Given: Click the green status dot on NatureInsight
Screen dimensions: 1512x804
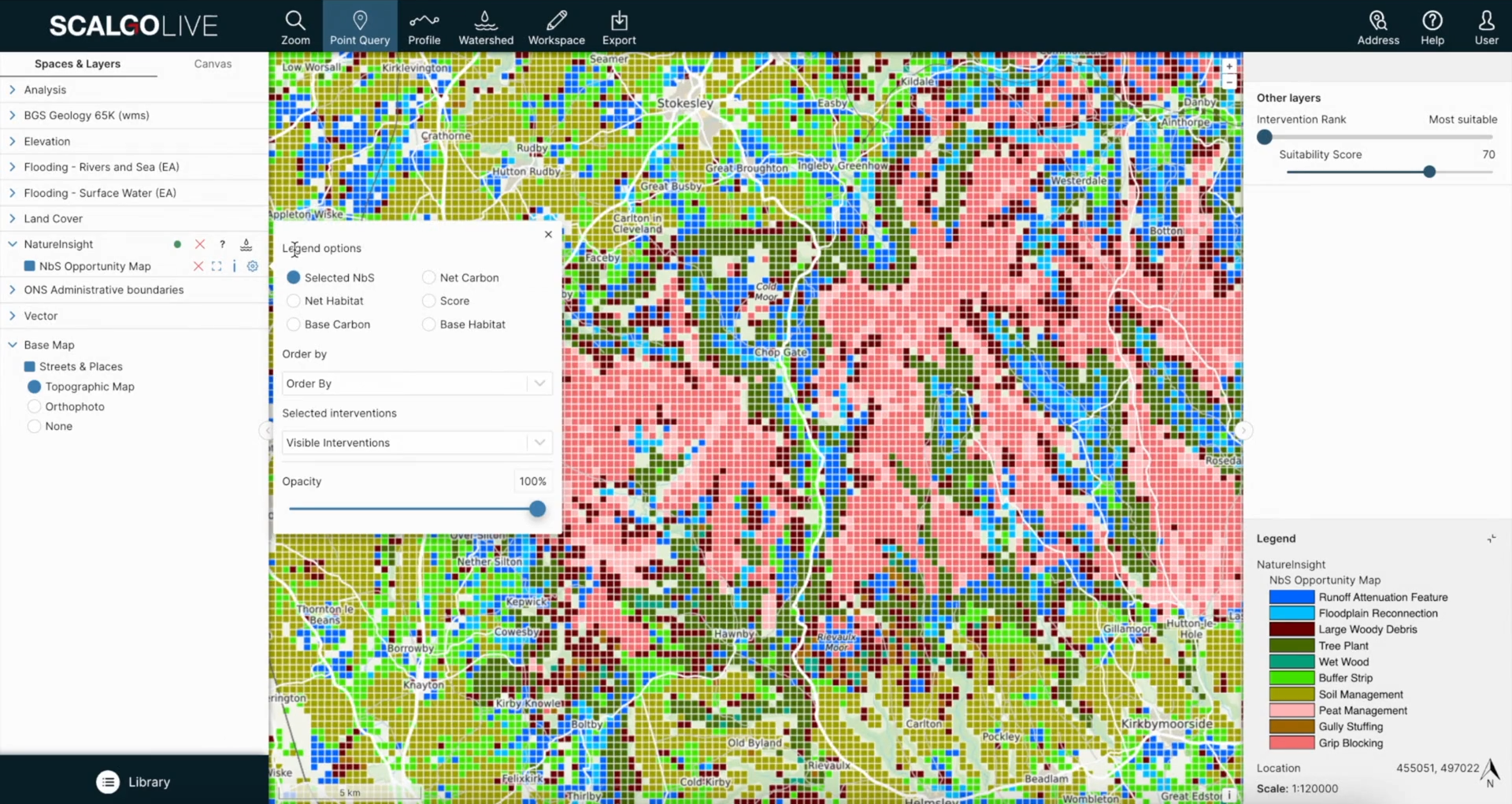Looking at the screenshot, I should click(177, 244).
